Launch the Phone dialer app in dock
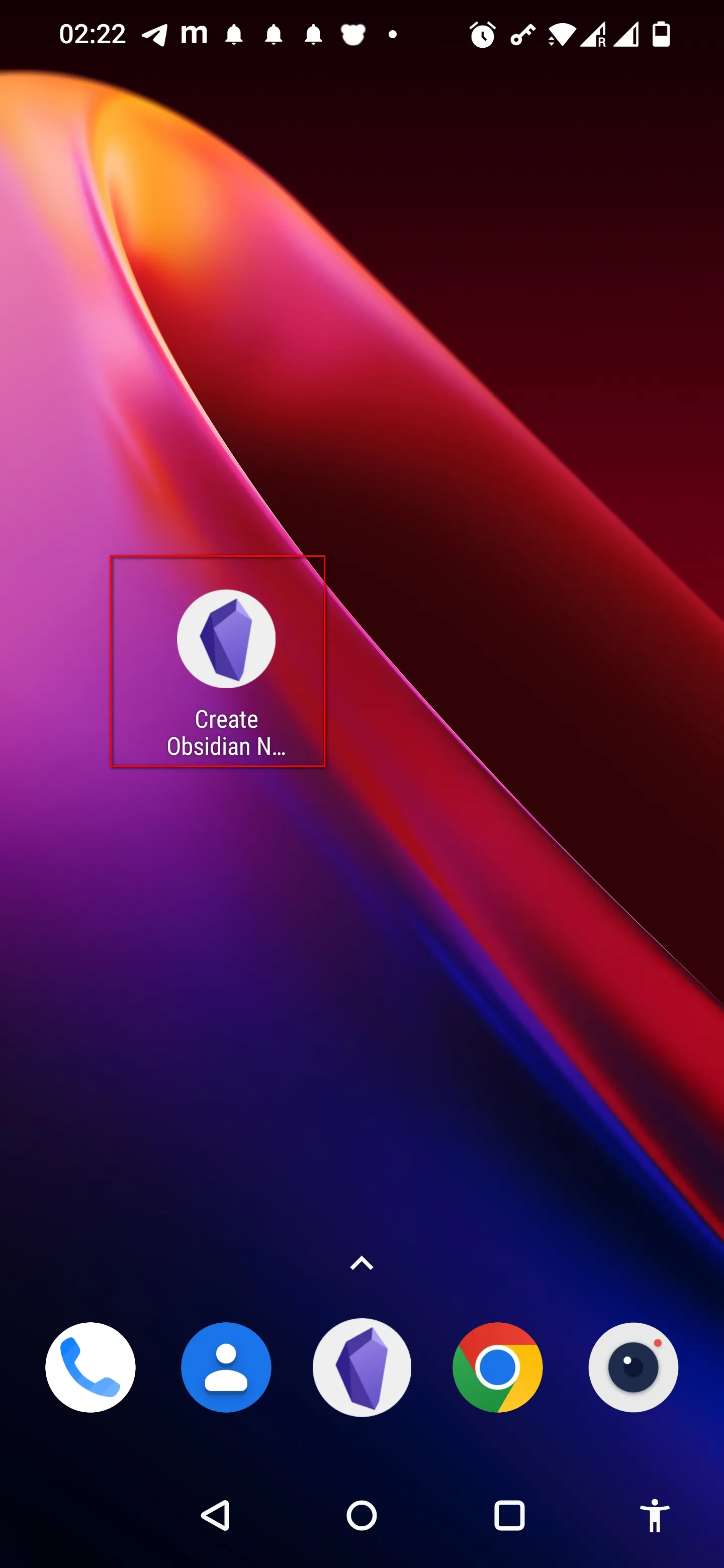Screen dimensions: 724x1568 (90, 1367)
